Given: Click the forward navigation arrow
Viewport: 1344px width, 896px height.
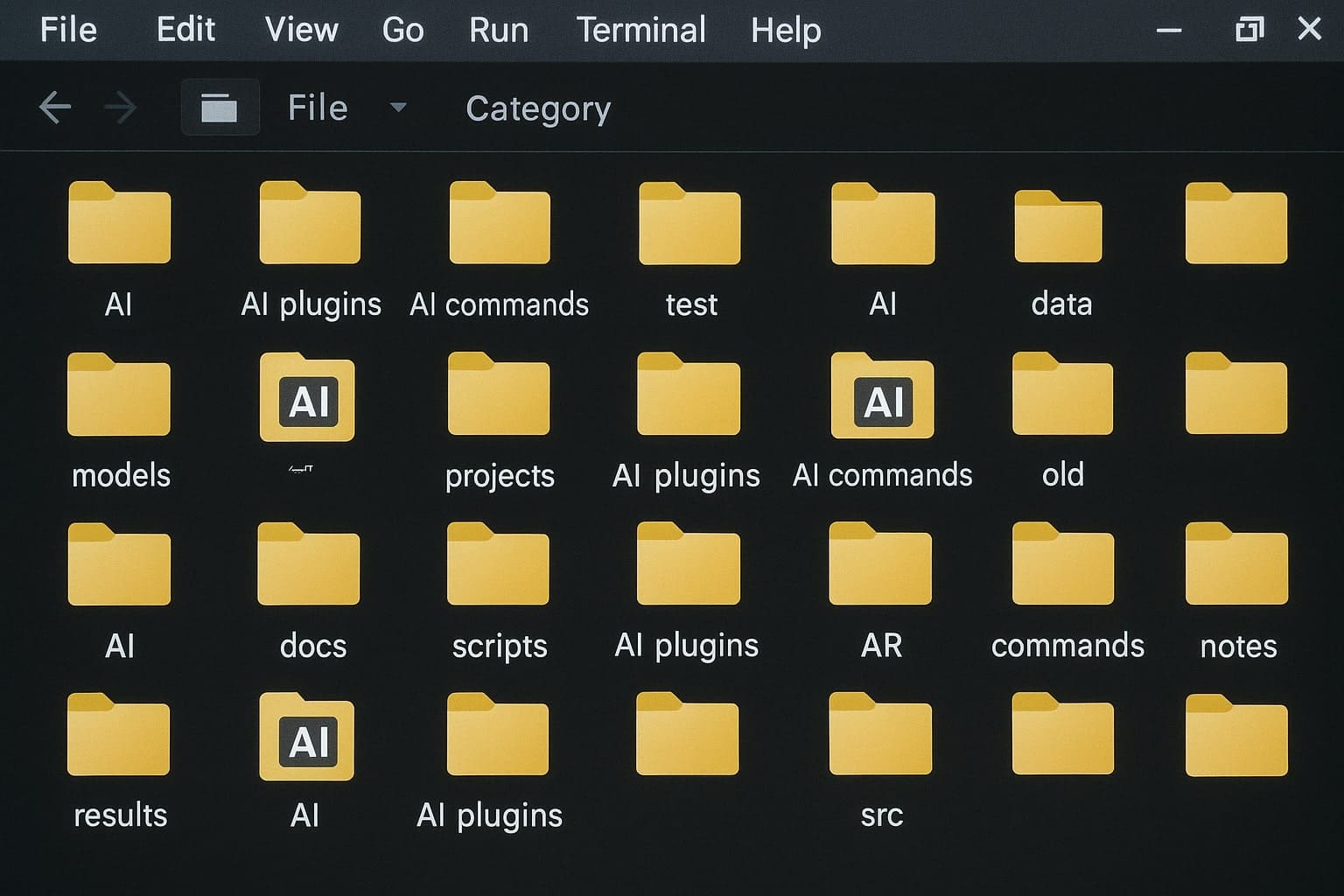Looking at the screenshot, I should click(120, 108).
